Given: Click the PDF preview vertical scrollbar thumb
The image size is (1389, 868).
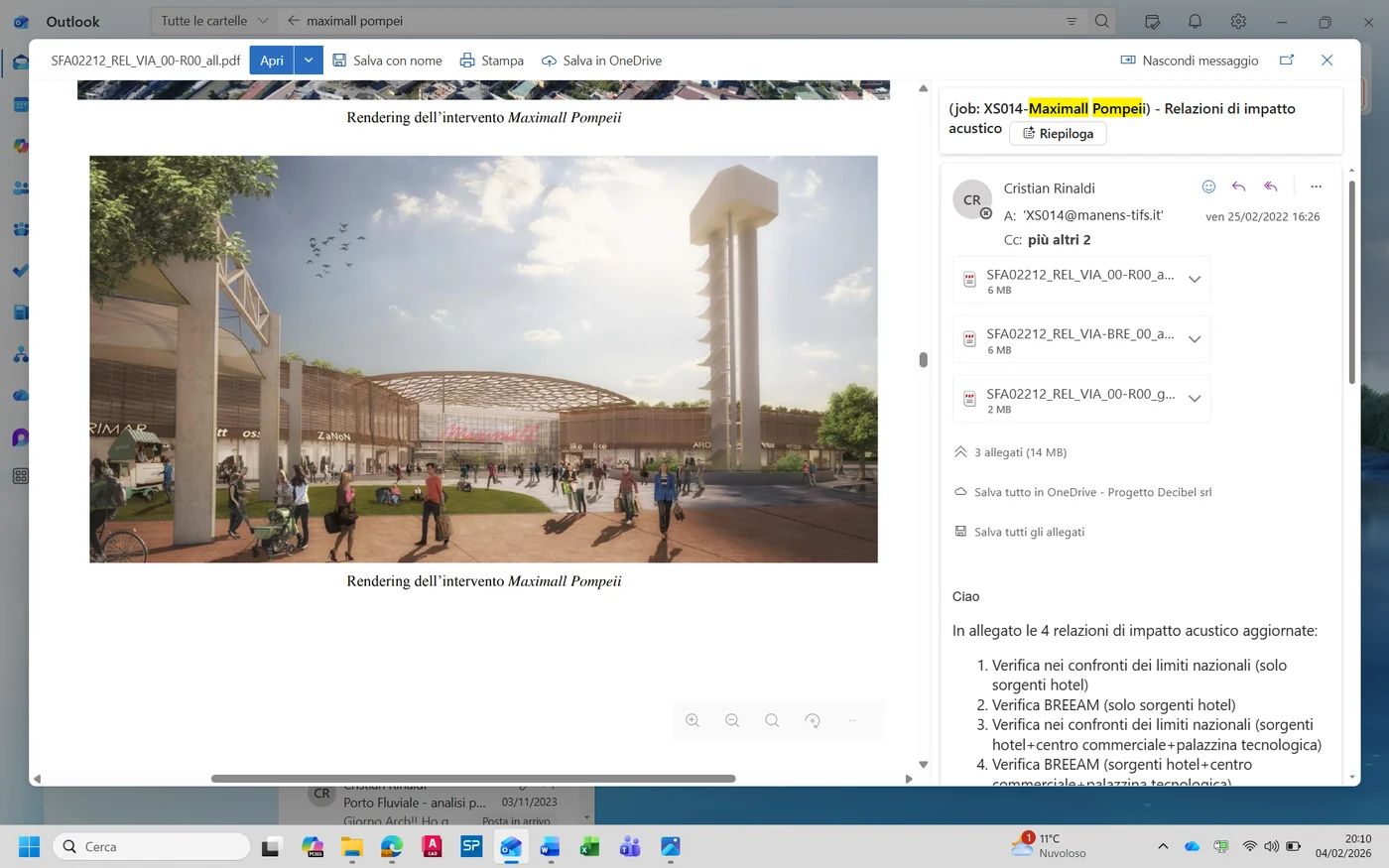Looking at the screenshot, I should pos(923,359).
